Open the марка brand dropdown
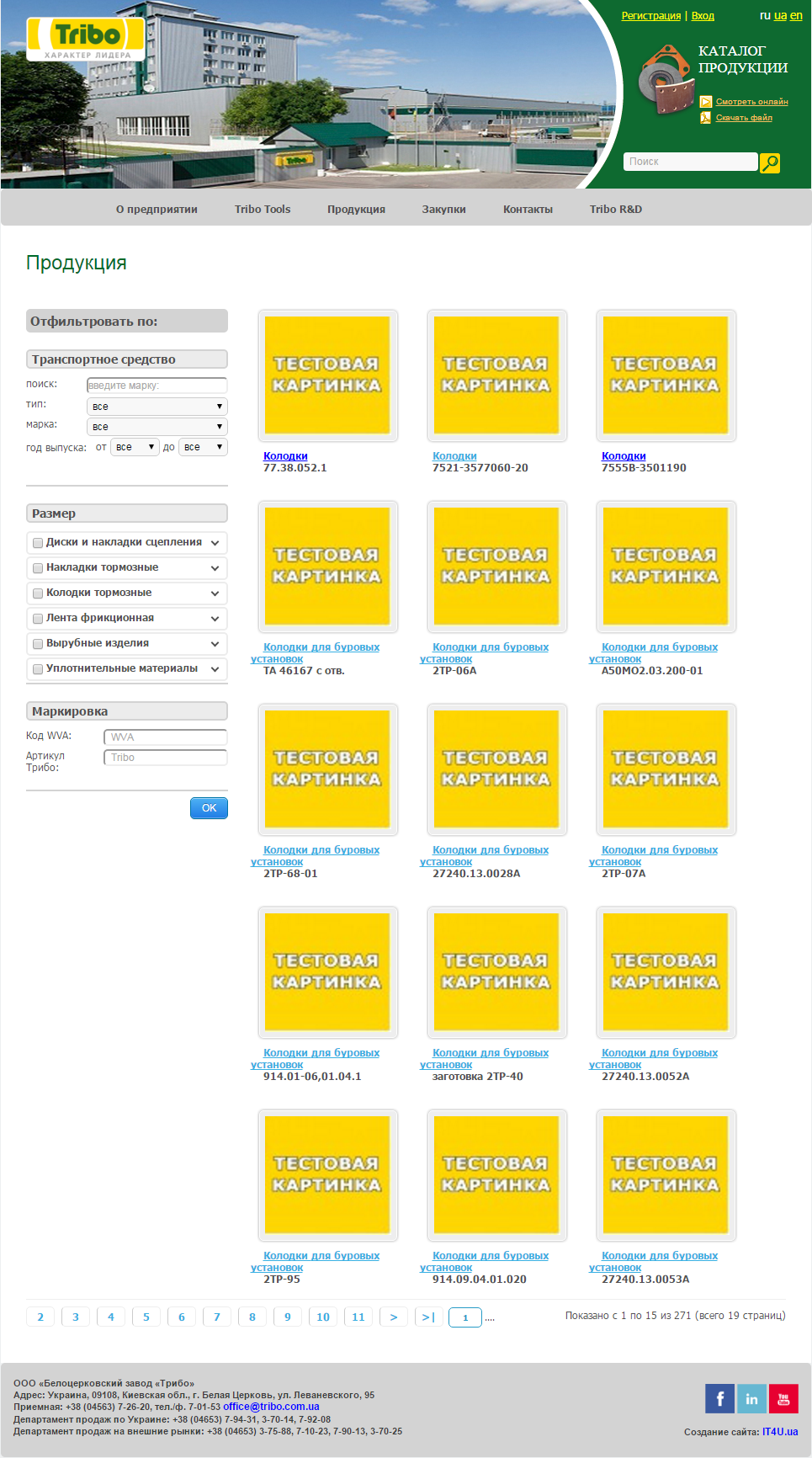Screen dimensions: 812x1458 point(157,427)
